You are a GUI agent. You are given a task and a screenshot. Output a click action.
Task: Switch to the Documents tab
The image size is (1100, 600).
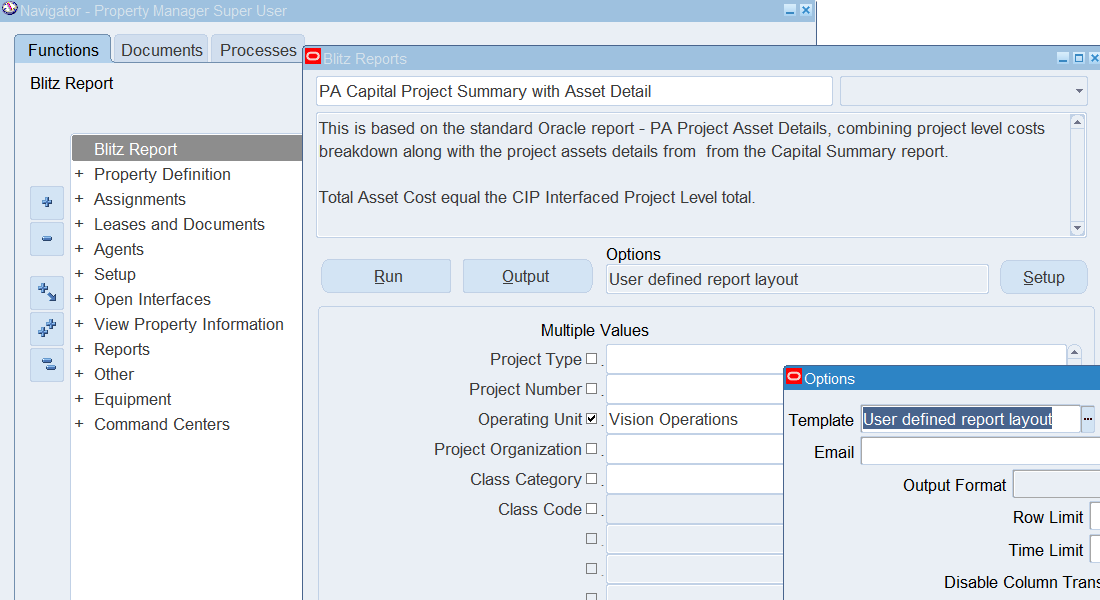tap(161, 50)
